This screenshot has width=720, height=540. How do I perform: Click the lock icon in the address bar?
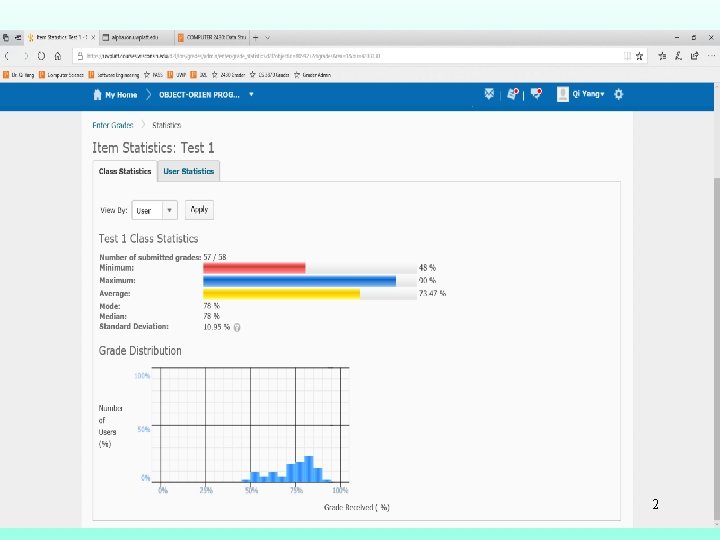point(80,56)
